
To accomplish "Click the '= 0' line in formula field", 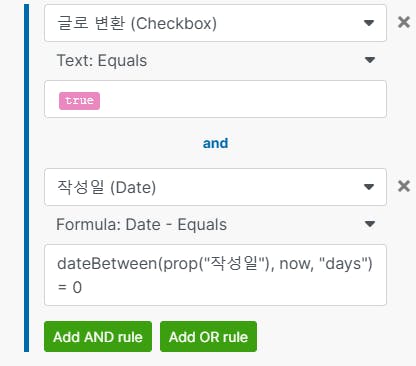I will tap(70, 287).
